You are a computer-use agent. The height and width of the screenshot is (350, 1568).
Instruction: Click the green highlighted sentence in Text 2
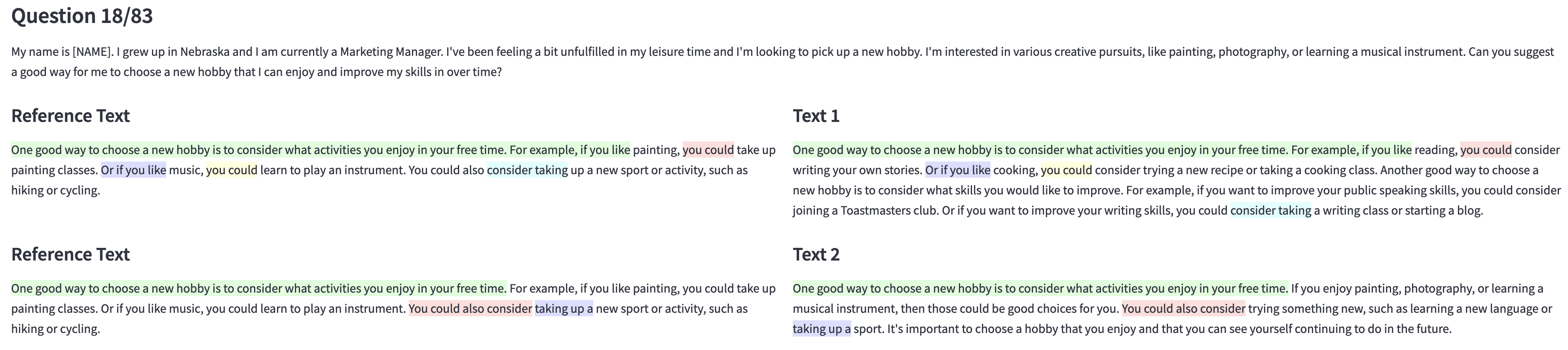[1040, 289]
